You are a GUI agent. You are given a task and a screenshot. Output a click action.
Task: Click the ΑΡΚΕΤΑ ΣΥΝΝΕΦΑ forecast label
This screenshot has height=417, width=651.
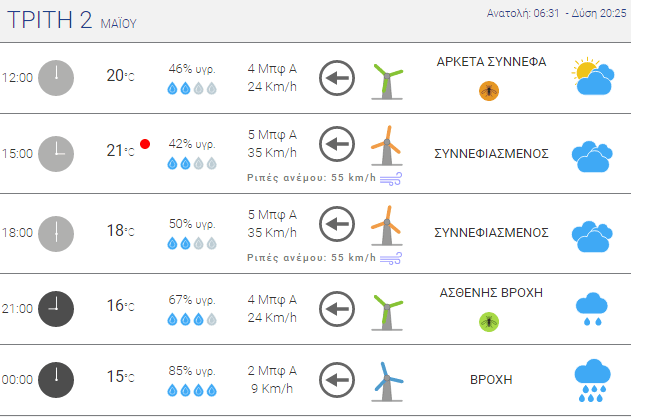click(491, 61)
